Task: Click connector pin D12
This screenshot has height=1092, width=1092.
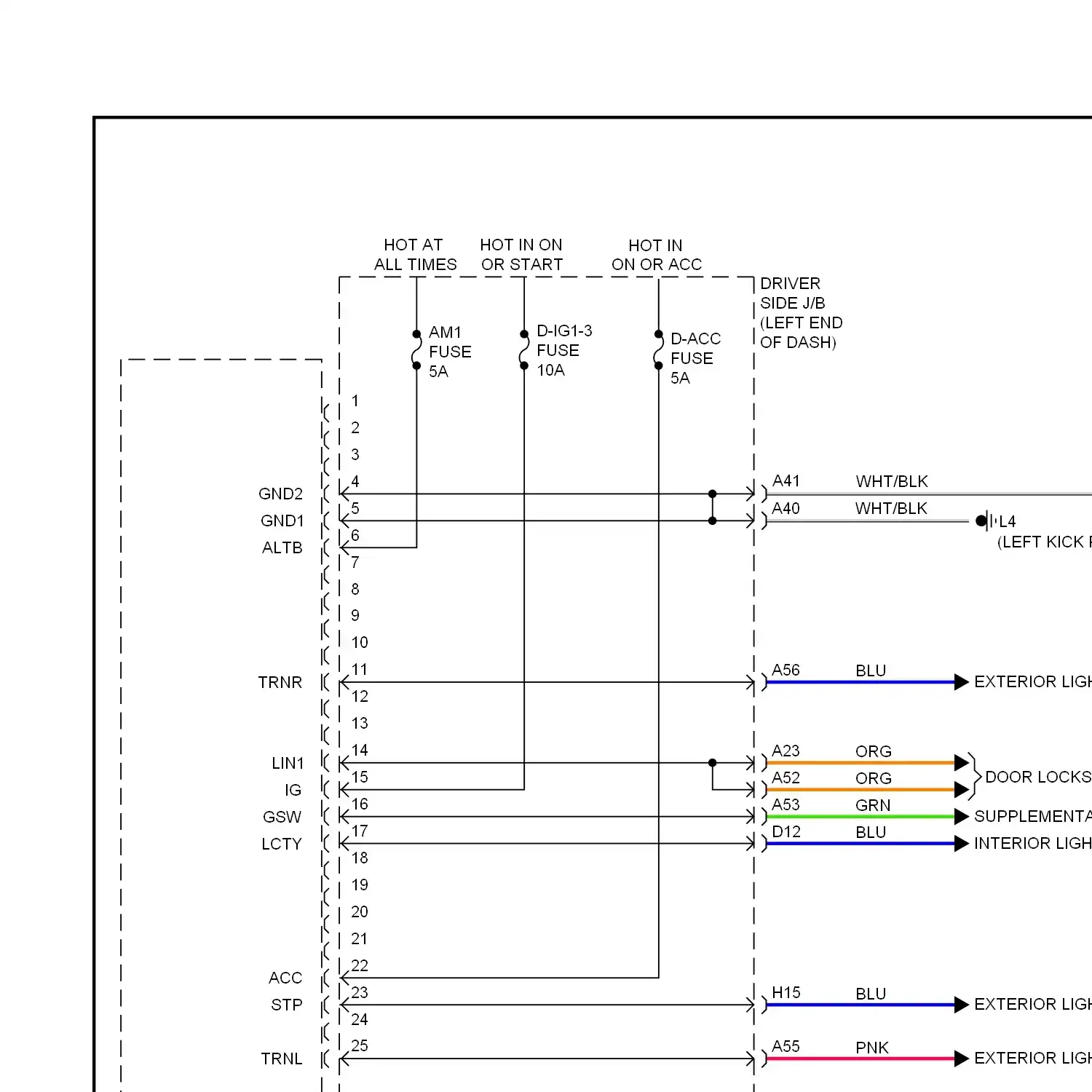Action: pyautogui.click(x=786, y=831)
